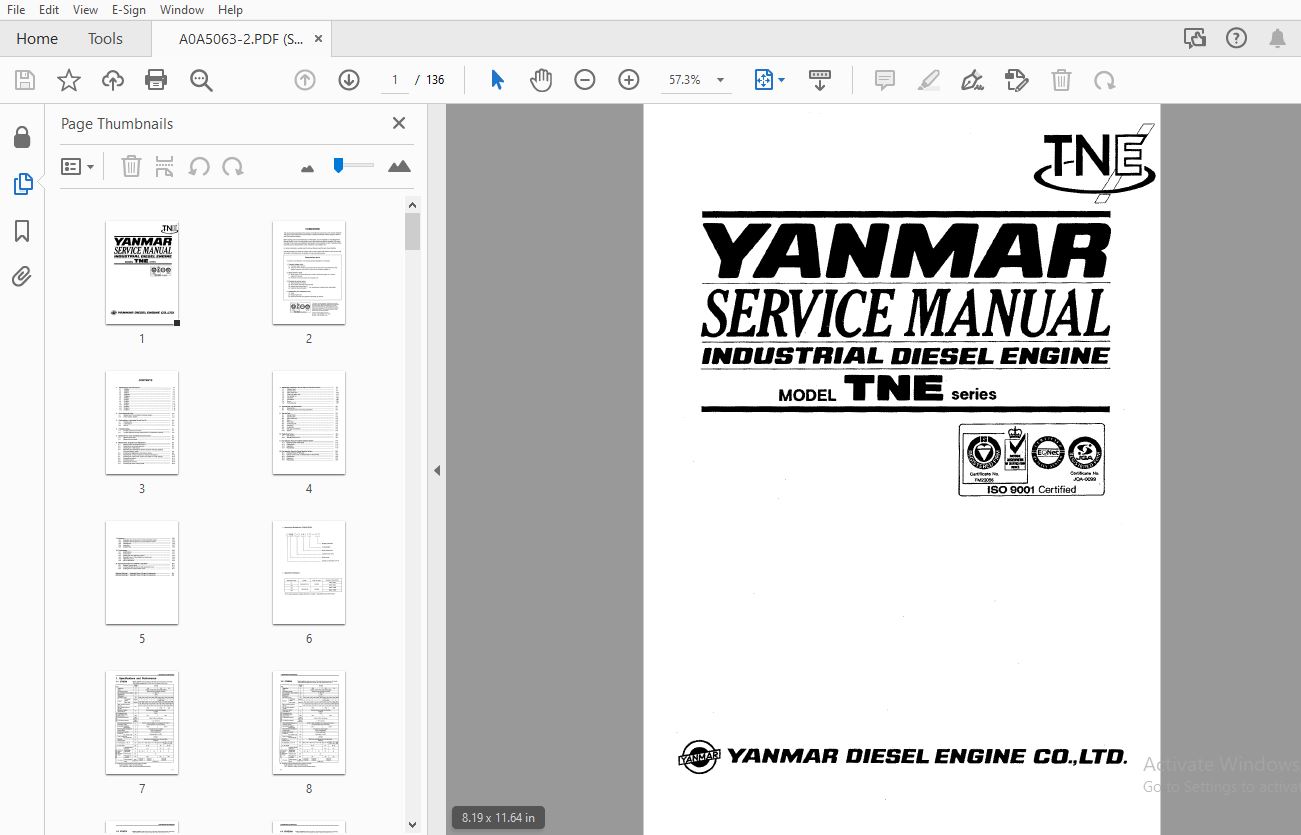Add a sticky note comment
Screen dimensions: 1301x835
pos(885,80)
